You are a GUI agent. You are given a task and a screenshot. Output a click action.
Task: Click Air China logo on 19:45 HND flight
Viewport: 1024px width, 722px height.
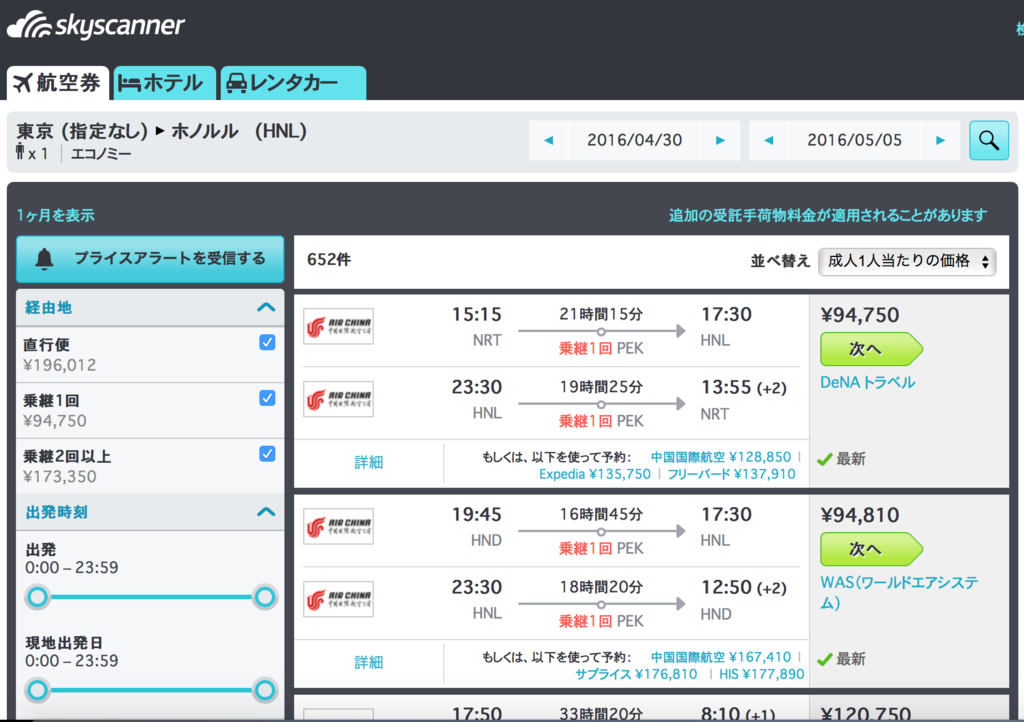click(x=338, y=526)
